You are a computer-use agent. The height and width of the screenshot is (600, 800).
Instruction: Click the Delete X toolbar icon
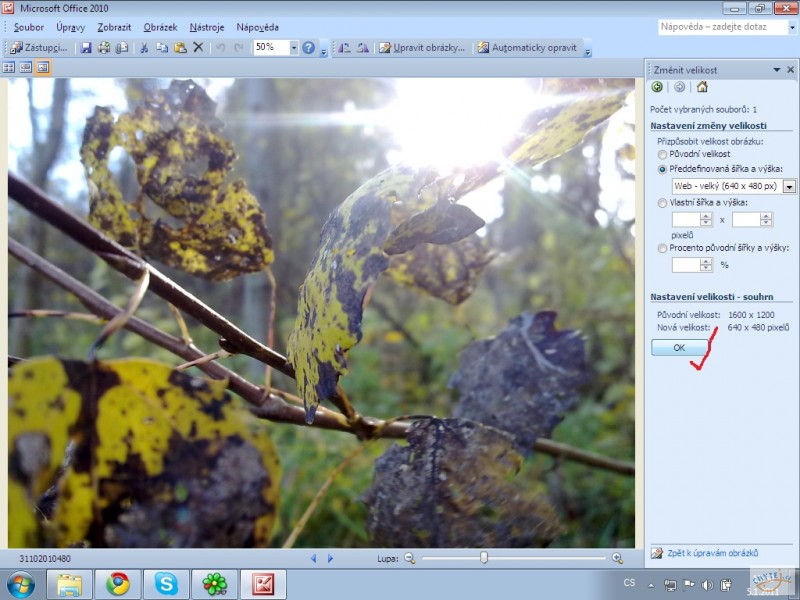(x=198, y=47)
